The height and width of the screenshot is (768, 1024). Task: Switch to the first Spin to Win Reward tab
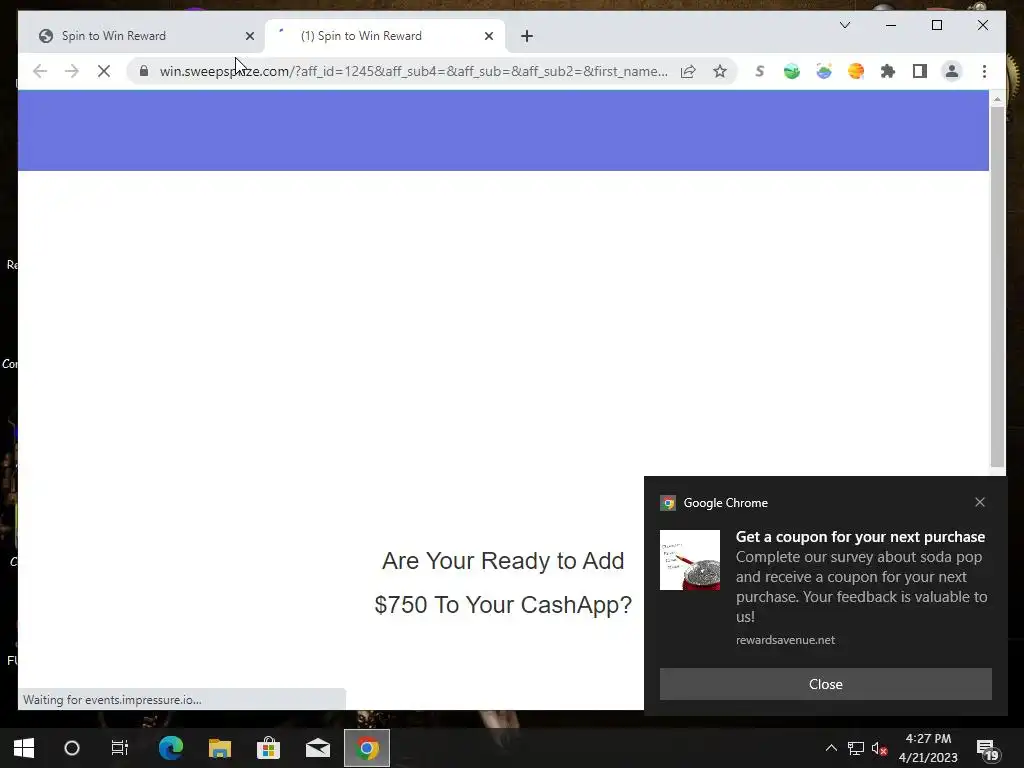(x=142, y=36)
